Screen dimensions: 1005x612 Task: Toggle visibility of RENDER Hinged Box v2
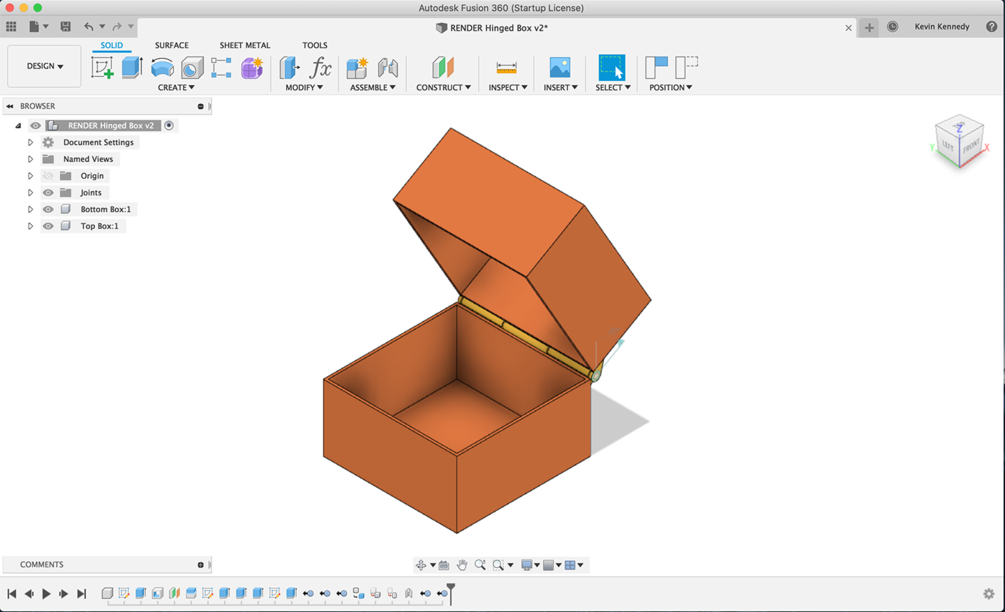coord(36,125)
